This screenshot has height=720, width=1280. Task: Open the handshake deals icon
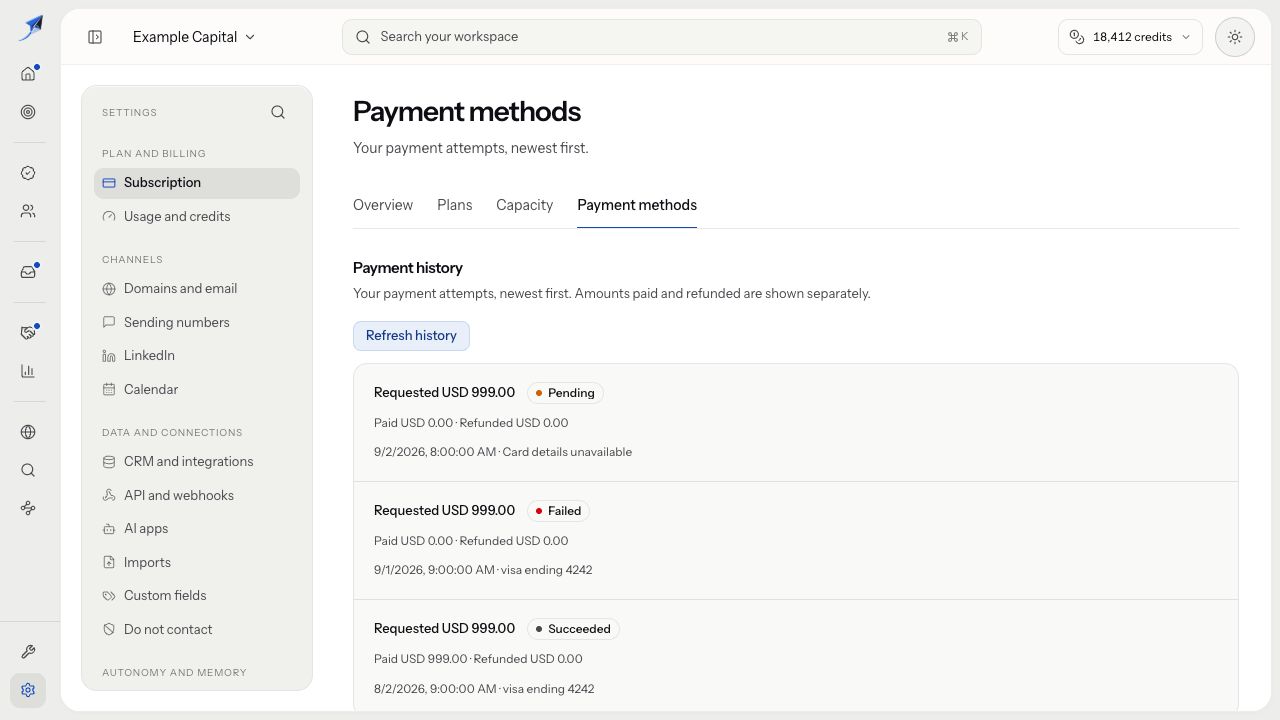click(x=28, y=333)
